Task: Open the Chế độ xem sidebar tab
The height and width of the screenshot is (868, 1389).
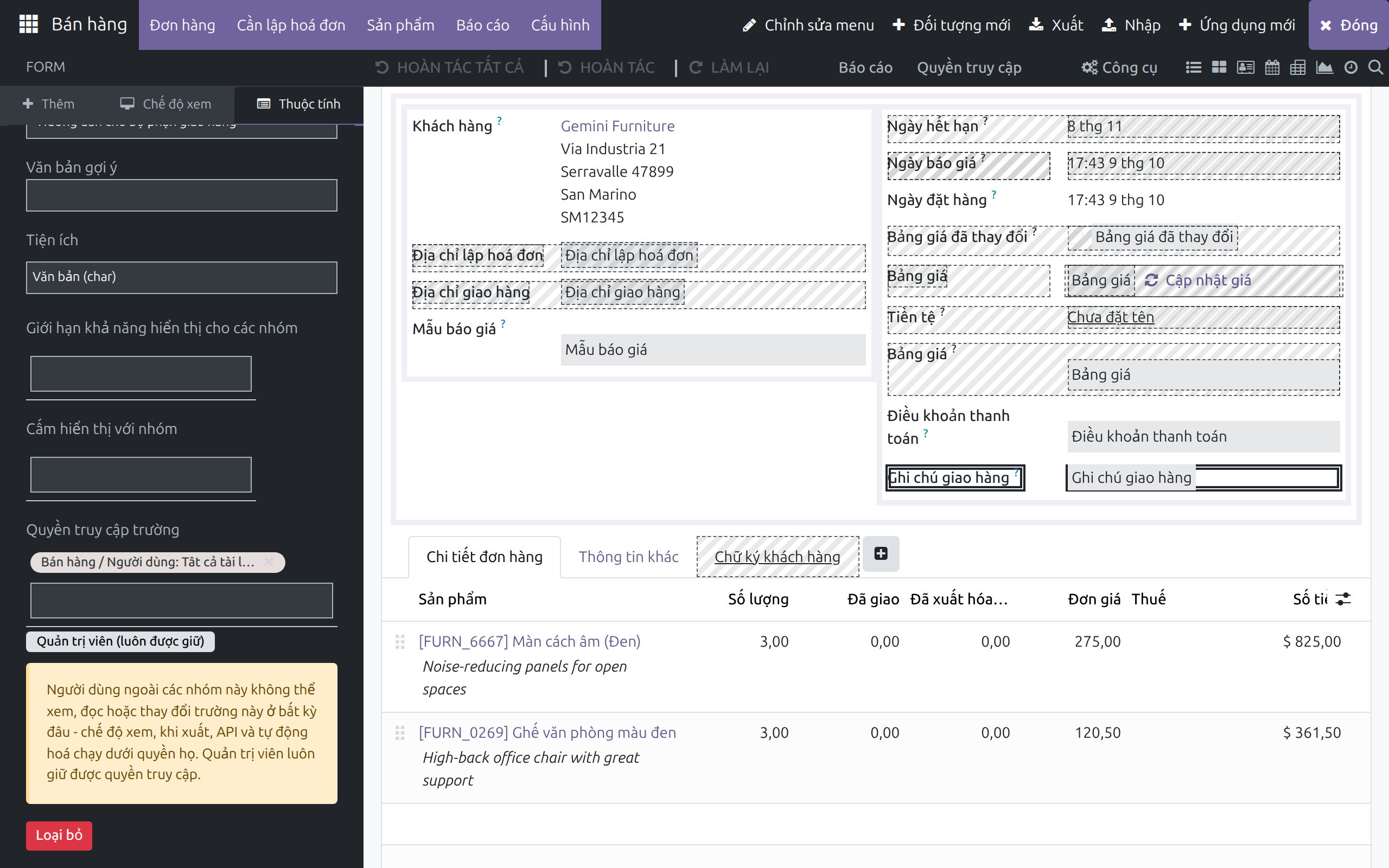Action: (x=166, y=104)
